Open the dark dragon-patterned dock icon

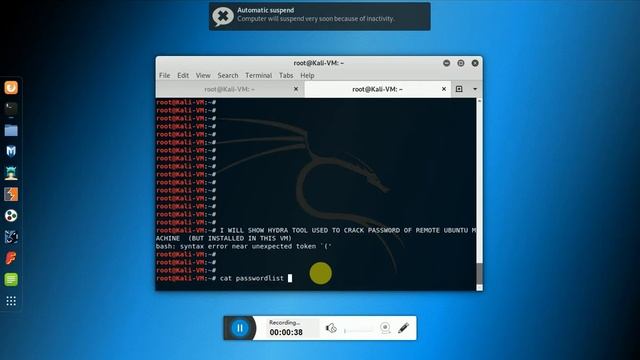click(x=11, y=237)
